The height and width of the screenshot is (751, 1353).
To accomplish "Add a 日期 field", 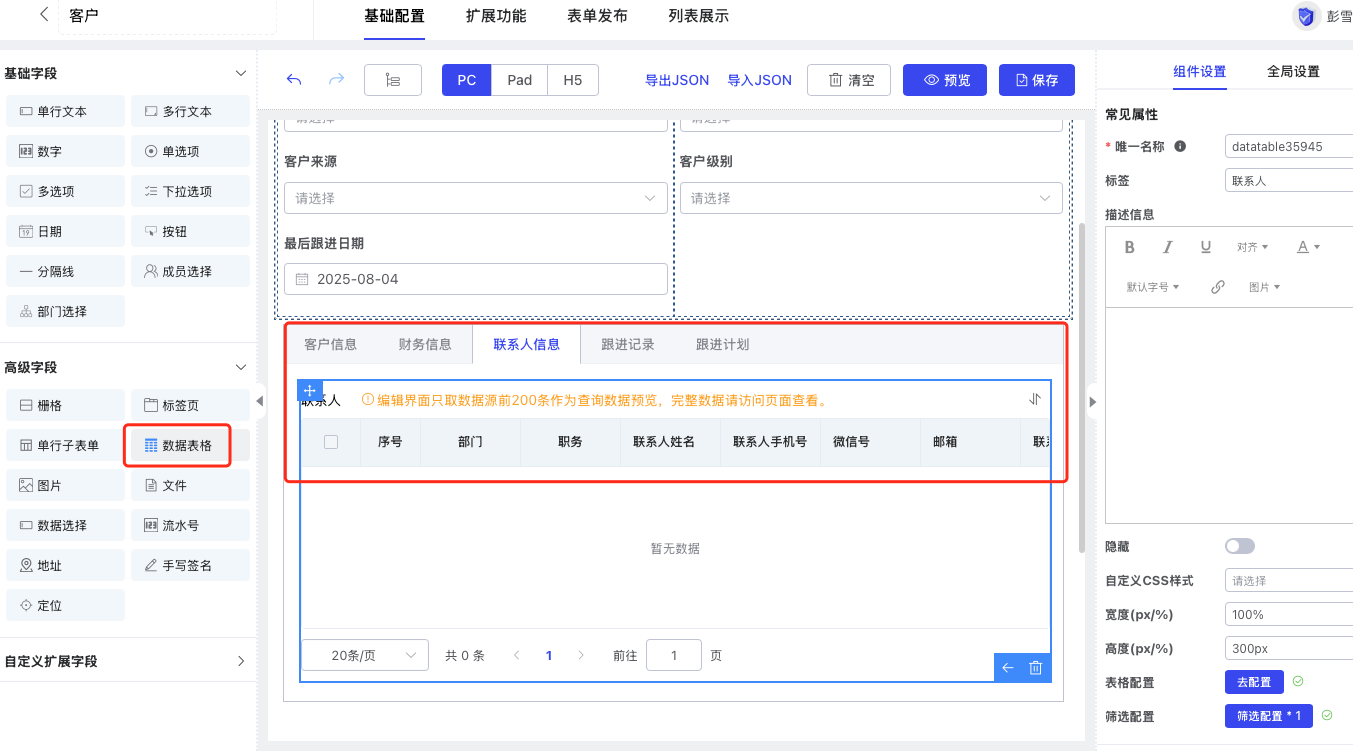I will tap(66, 231).
